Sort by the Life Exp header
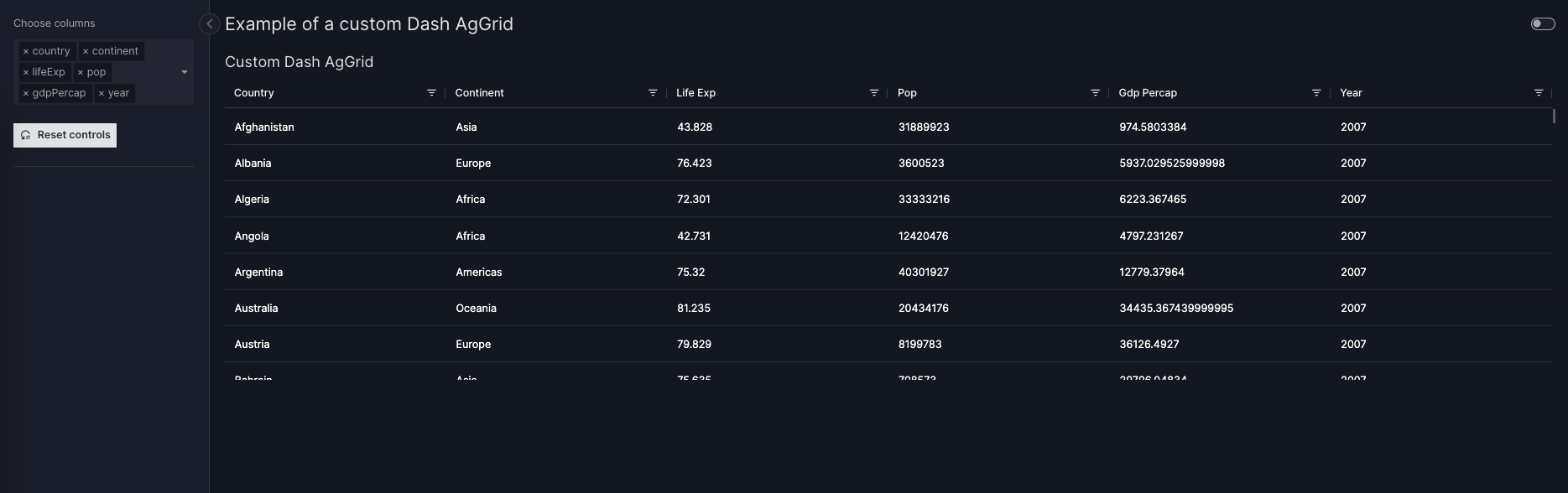Screen dimensions: 1568x493 point(695,93)
